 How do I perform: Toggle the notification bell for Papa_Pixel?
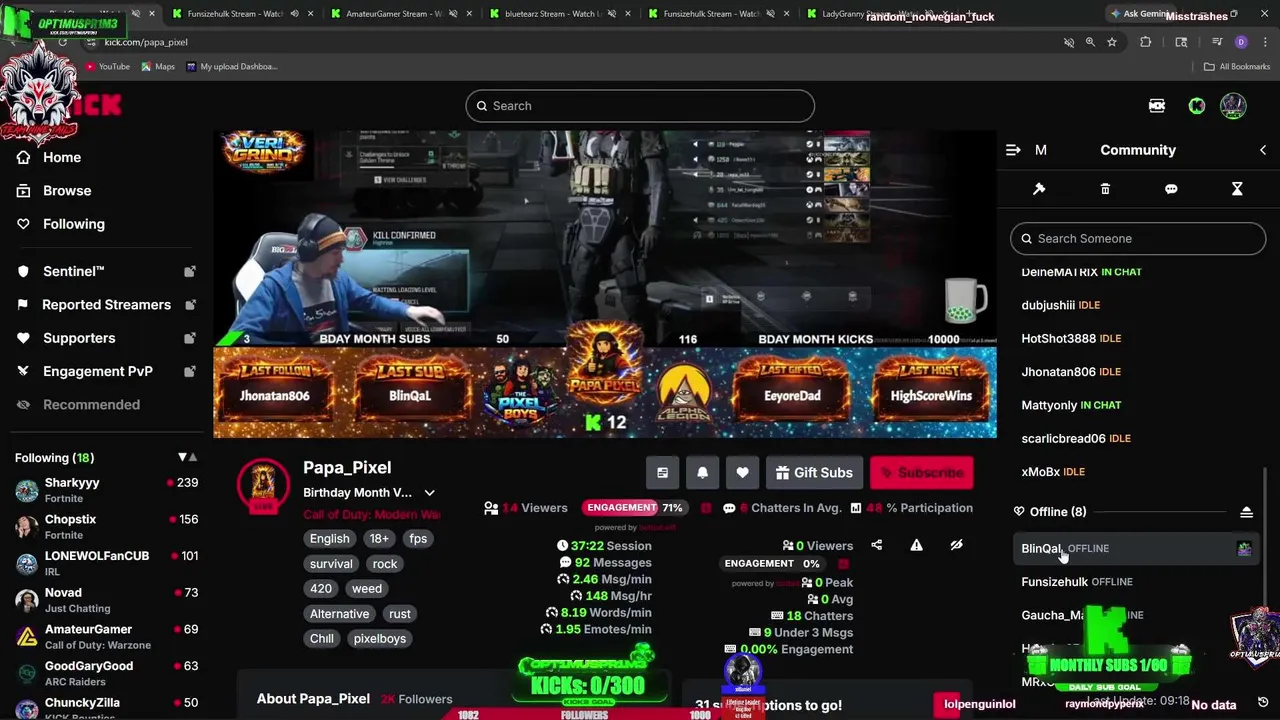(702, 473)
